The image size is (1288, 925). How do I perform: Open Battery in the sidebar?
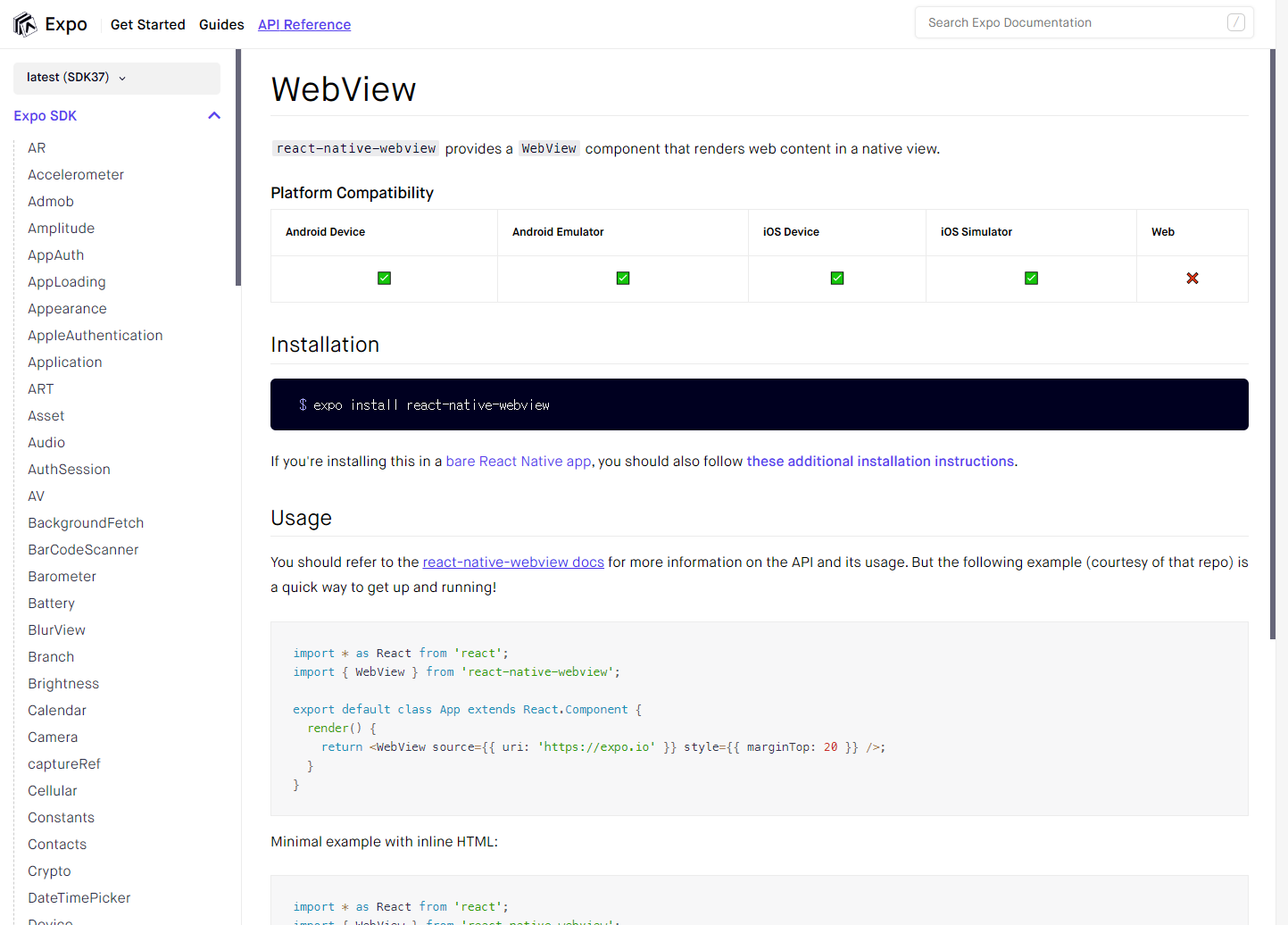(x=51, y=604)
